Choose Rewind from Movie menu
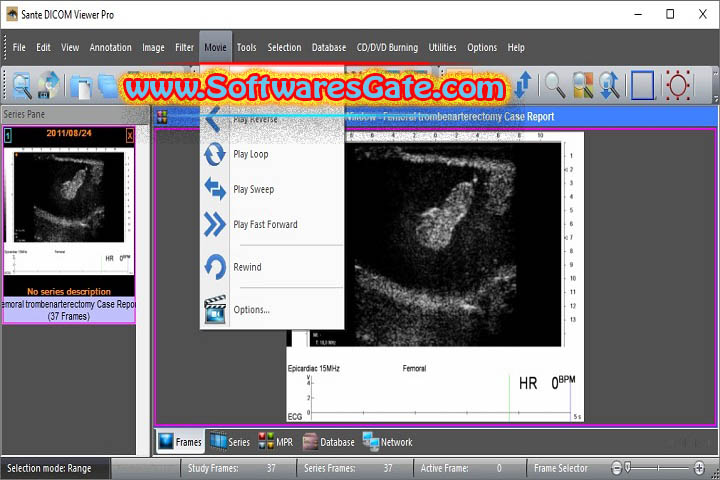This screenshot has width=720, height=480. pos(273,267)
